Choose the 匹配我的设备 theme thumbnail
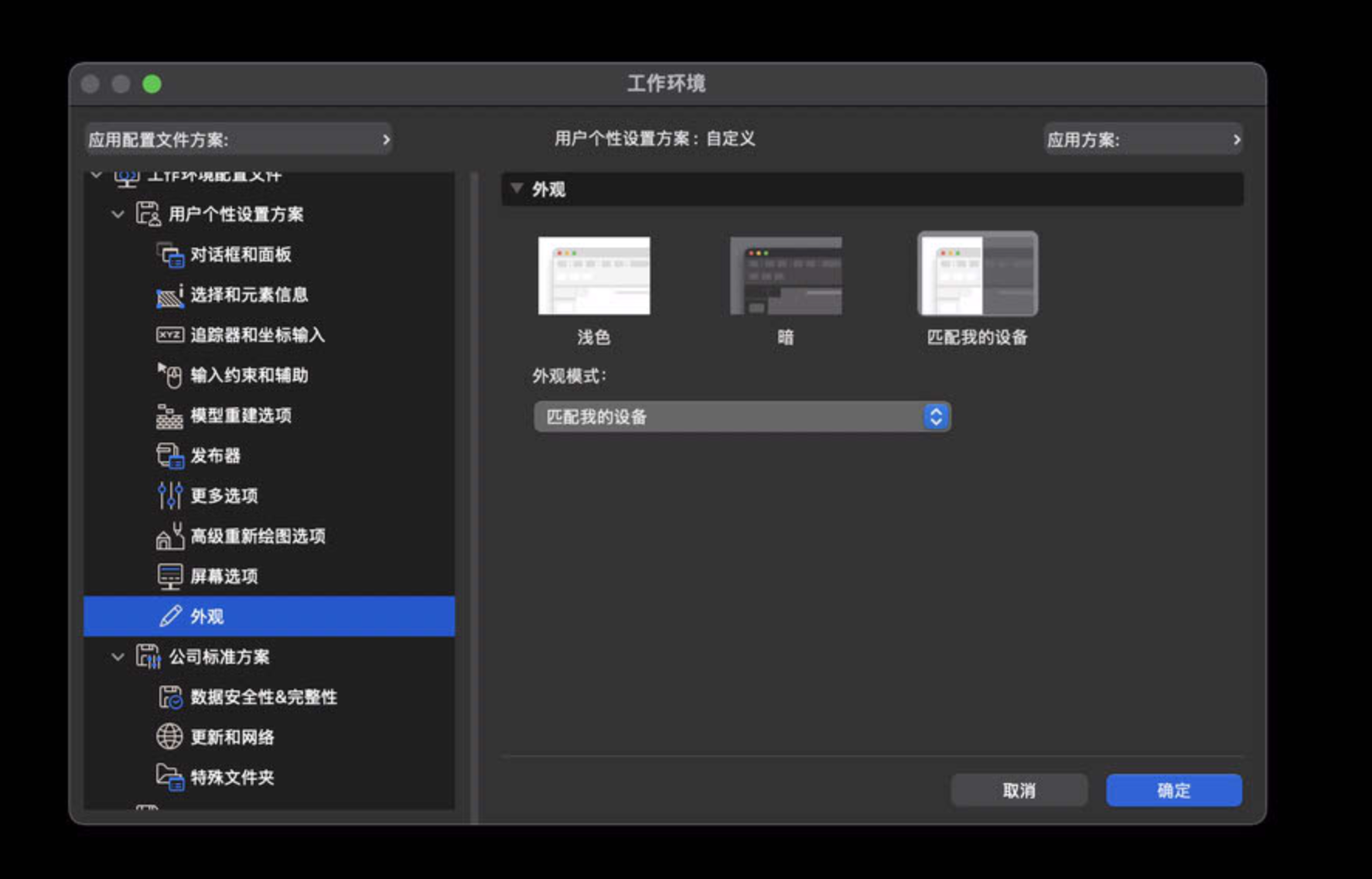Viewport: 1372px width, 879px height. 978,274
